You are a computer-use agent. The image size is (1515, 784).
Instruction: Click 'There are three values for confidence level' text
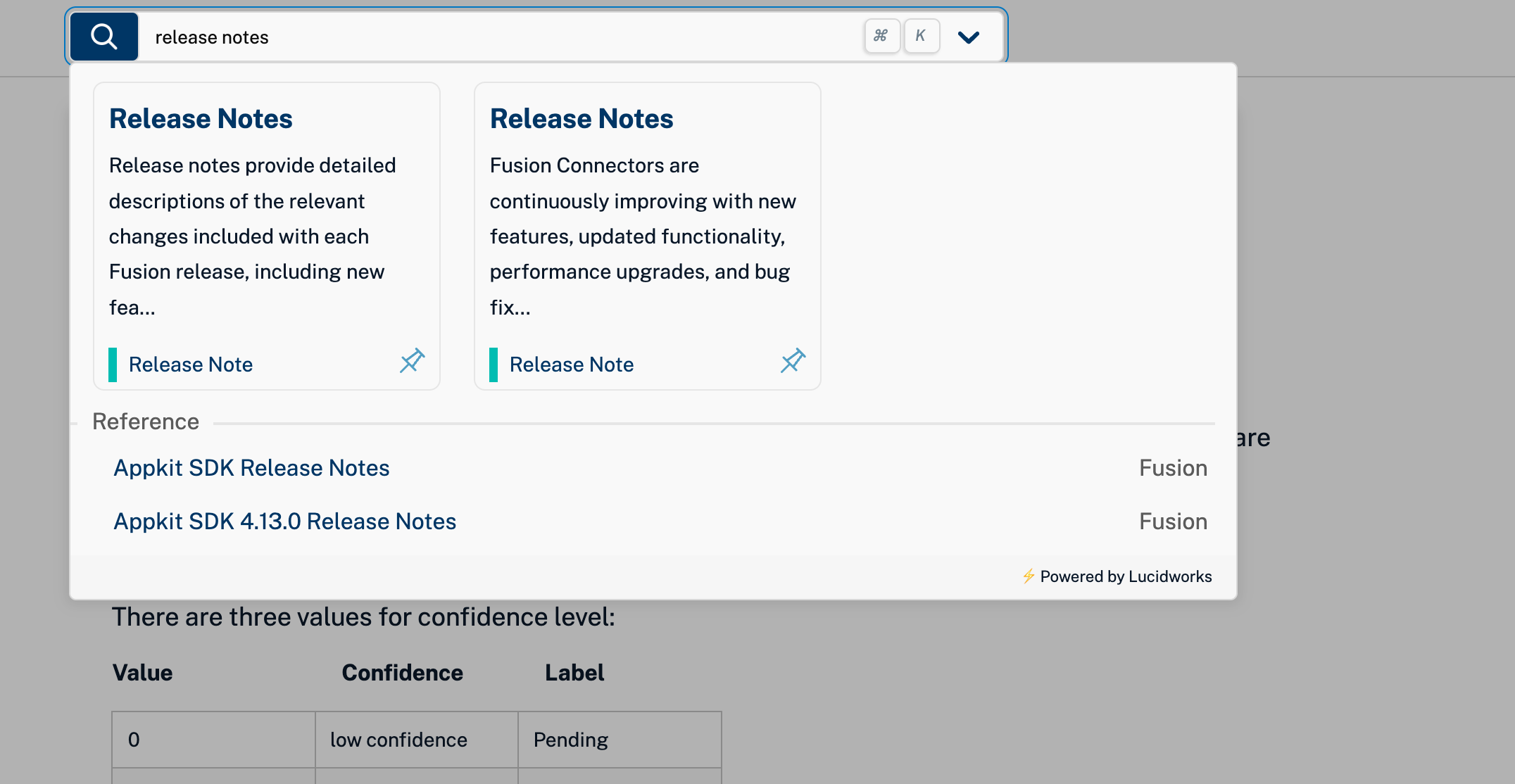click(x=363, y=617)
